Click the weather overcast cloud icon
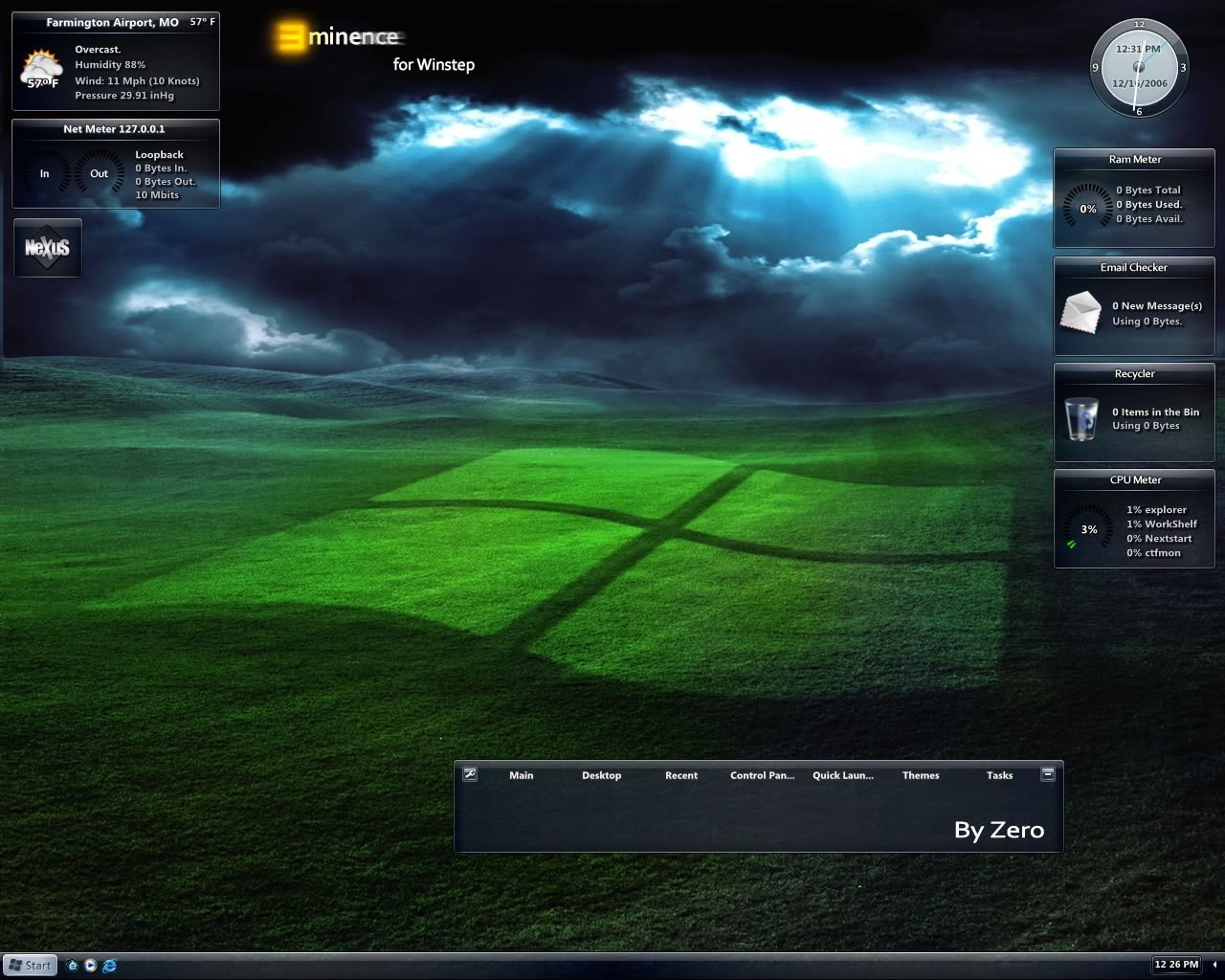Screen dimensions: 1225x980 point(42,70)
